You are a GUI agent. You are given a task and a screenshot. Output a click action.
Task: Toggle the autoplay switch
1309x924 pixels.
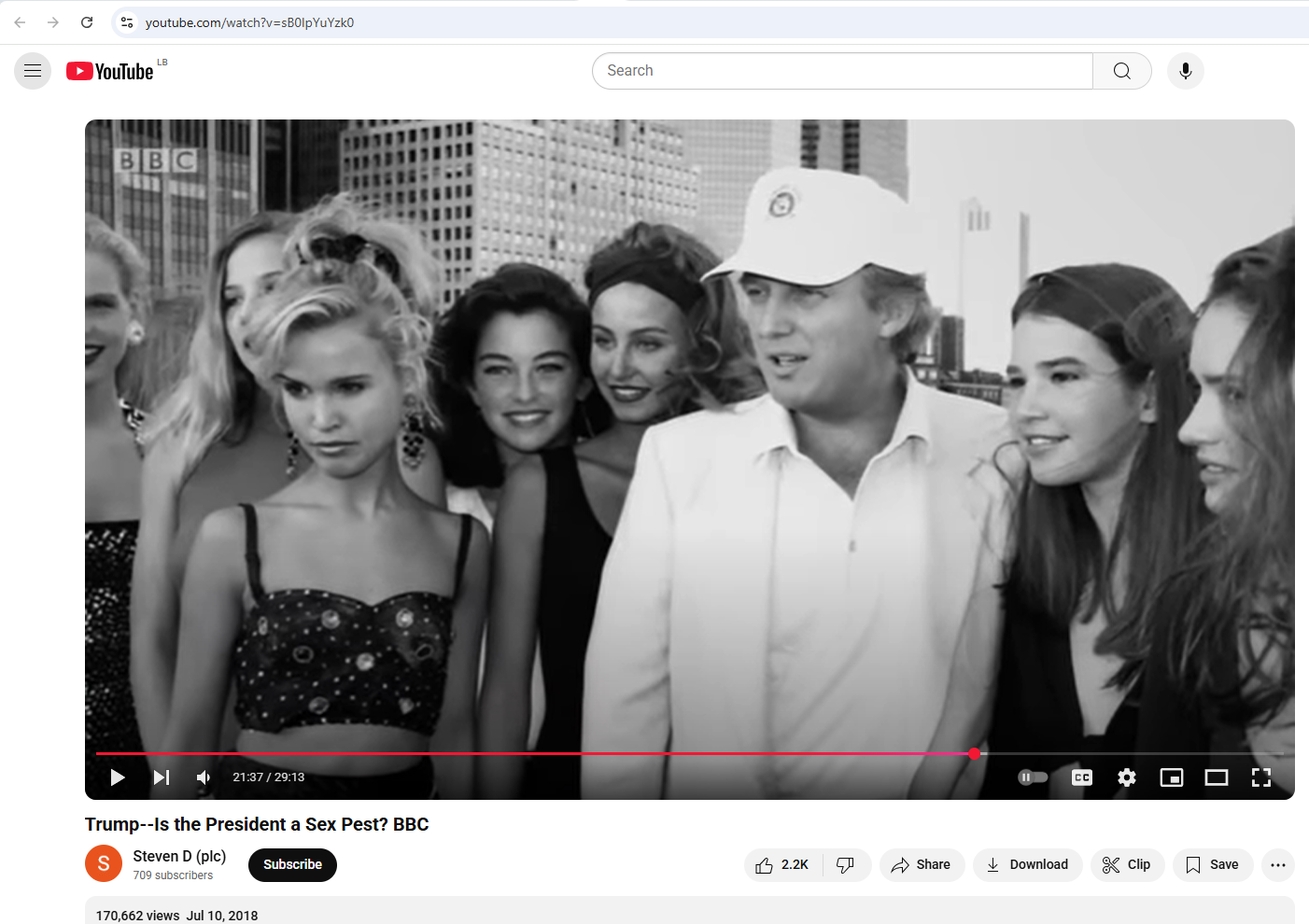[x=1033, y=777]
